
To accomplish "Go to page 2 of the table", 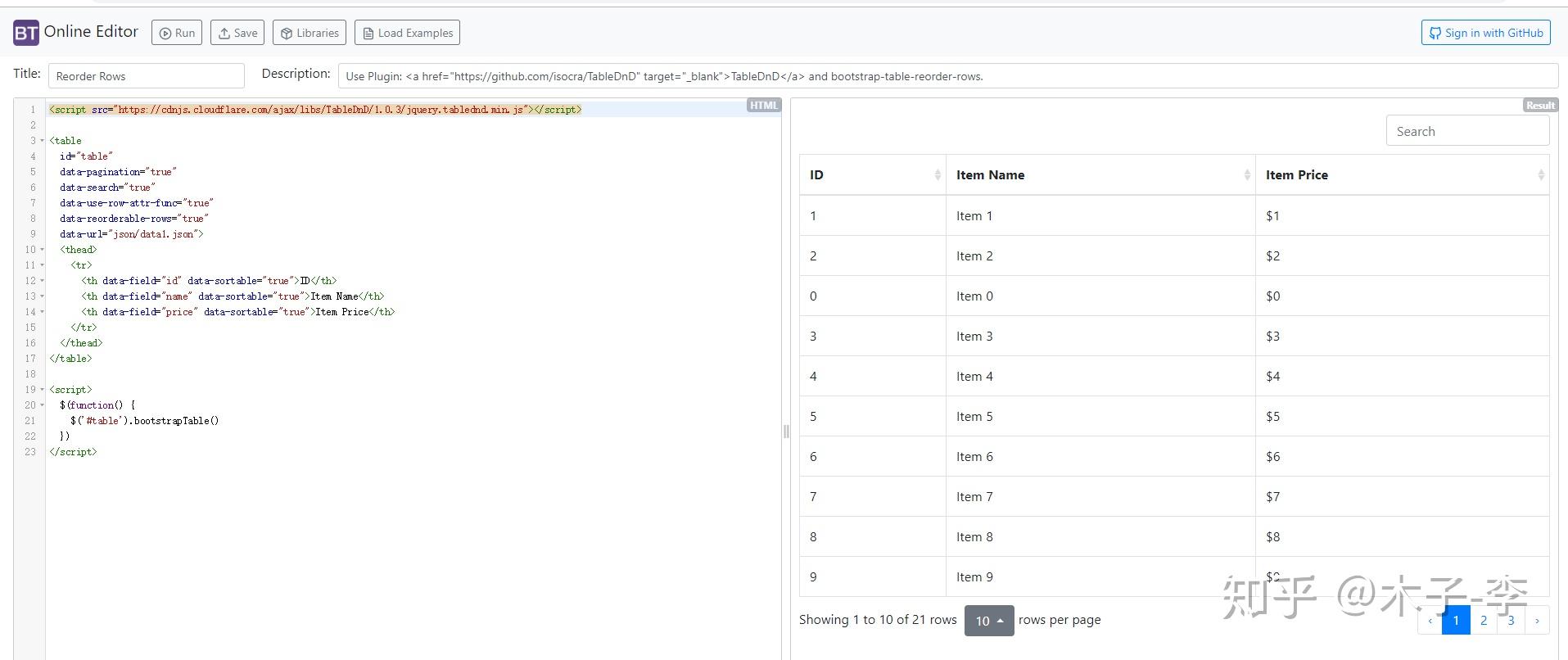I will pos(1484,621).
